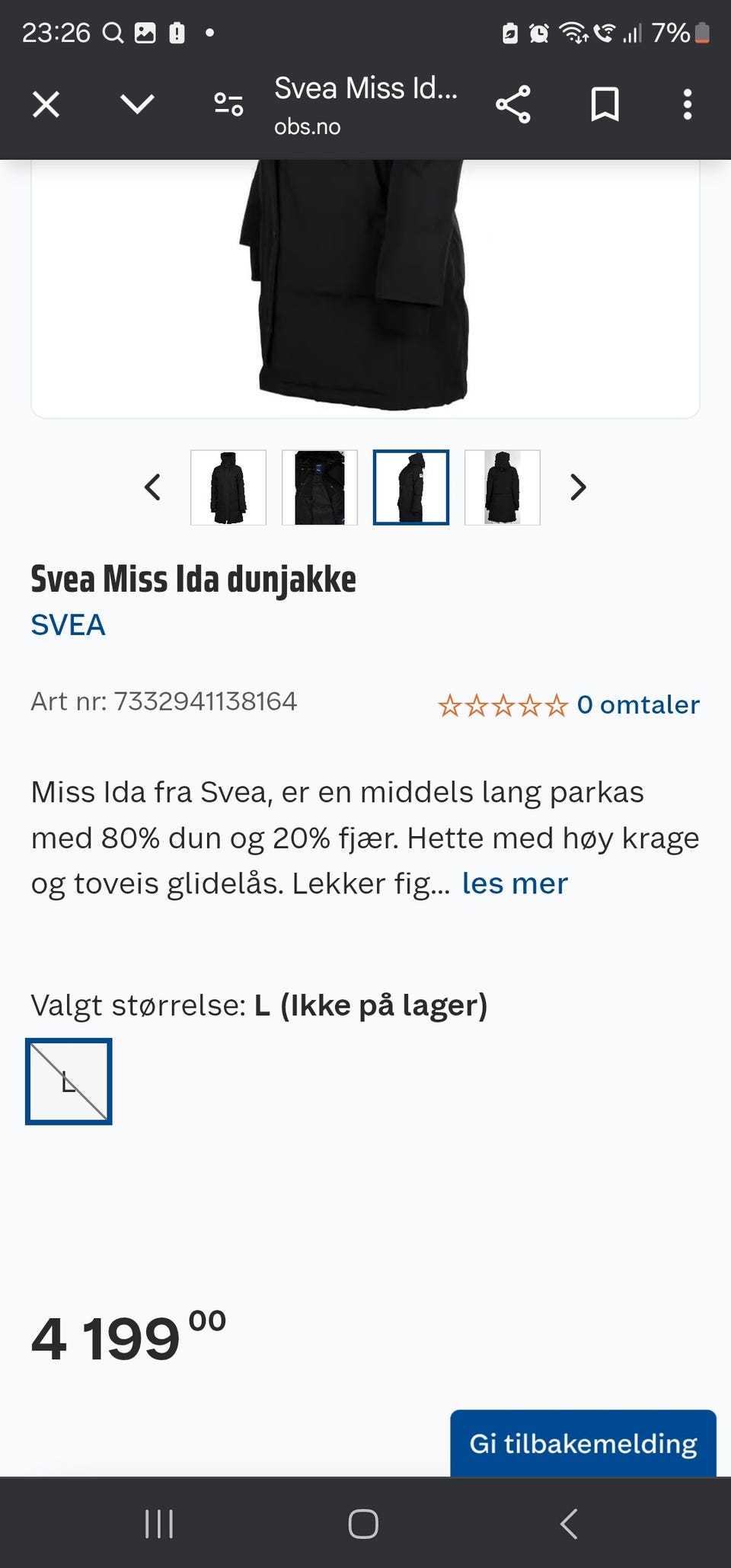
Task: Show next product image thumbnails
Action: pyautogui.click(x=578, y=487)
